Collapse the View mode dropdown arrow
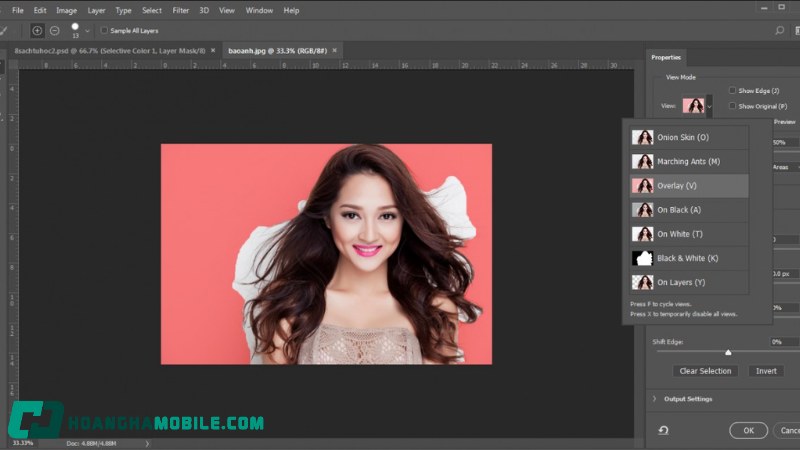Viewport: 800px width, 450px height. tap(709, 105)
